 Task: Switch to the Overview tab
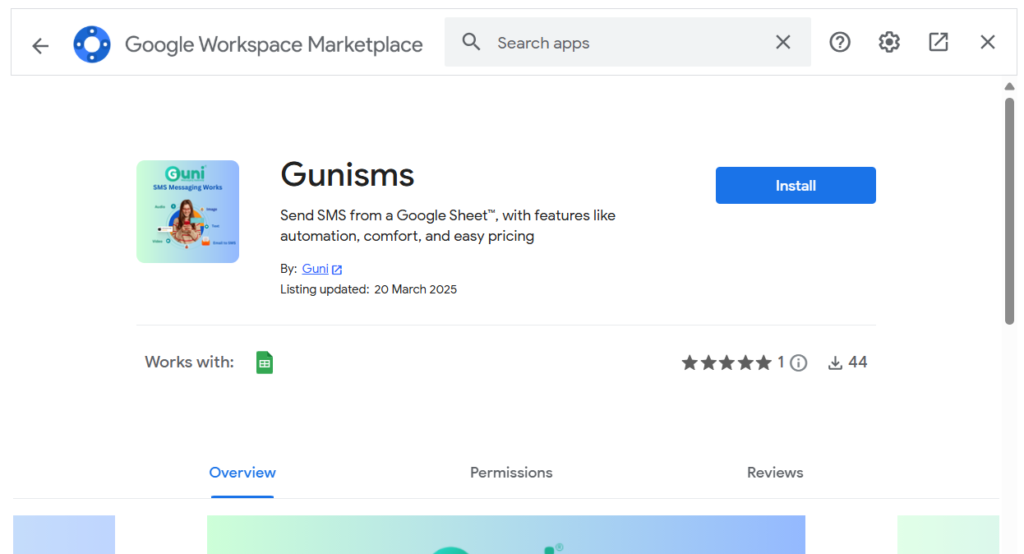pos(242,472)
